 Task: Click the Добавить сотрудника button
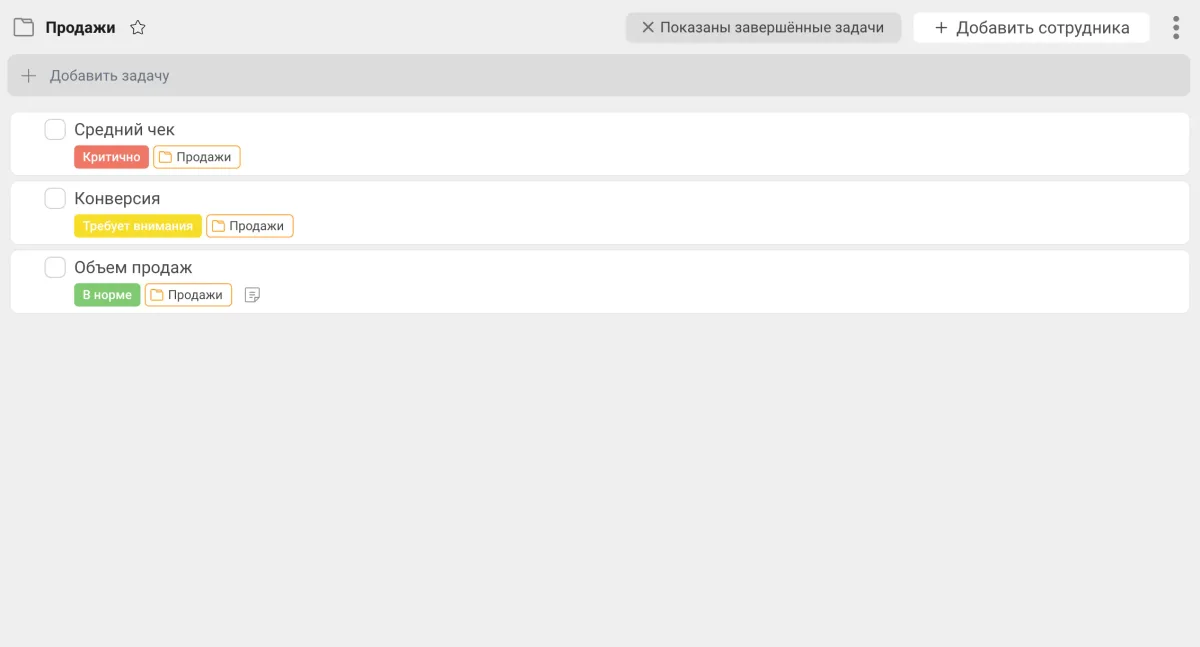(1031, 28)
